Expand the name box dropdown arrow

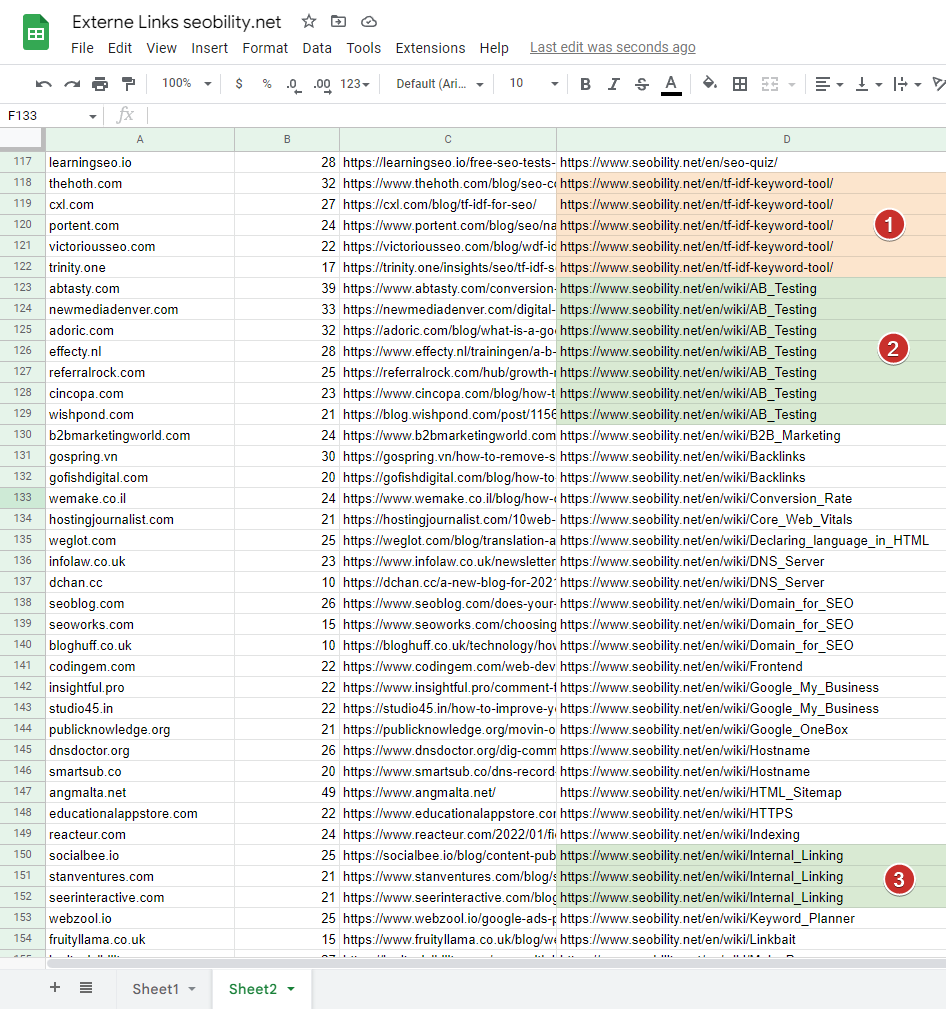(93, 116)
